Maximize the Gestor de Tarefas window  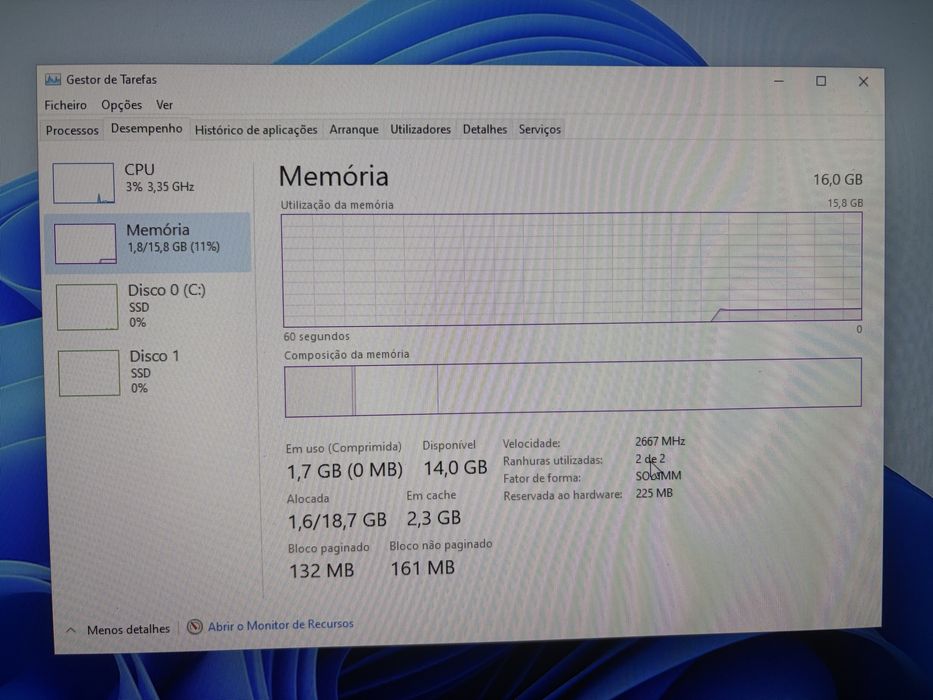click(x=821, y=81)
